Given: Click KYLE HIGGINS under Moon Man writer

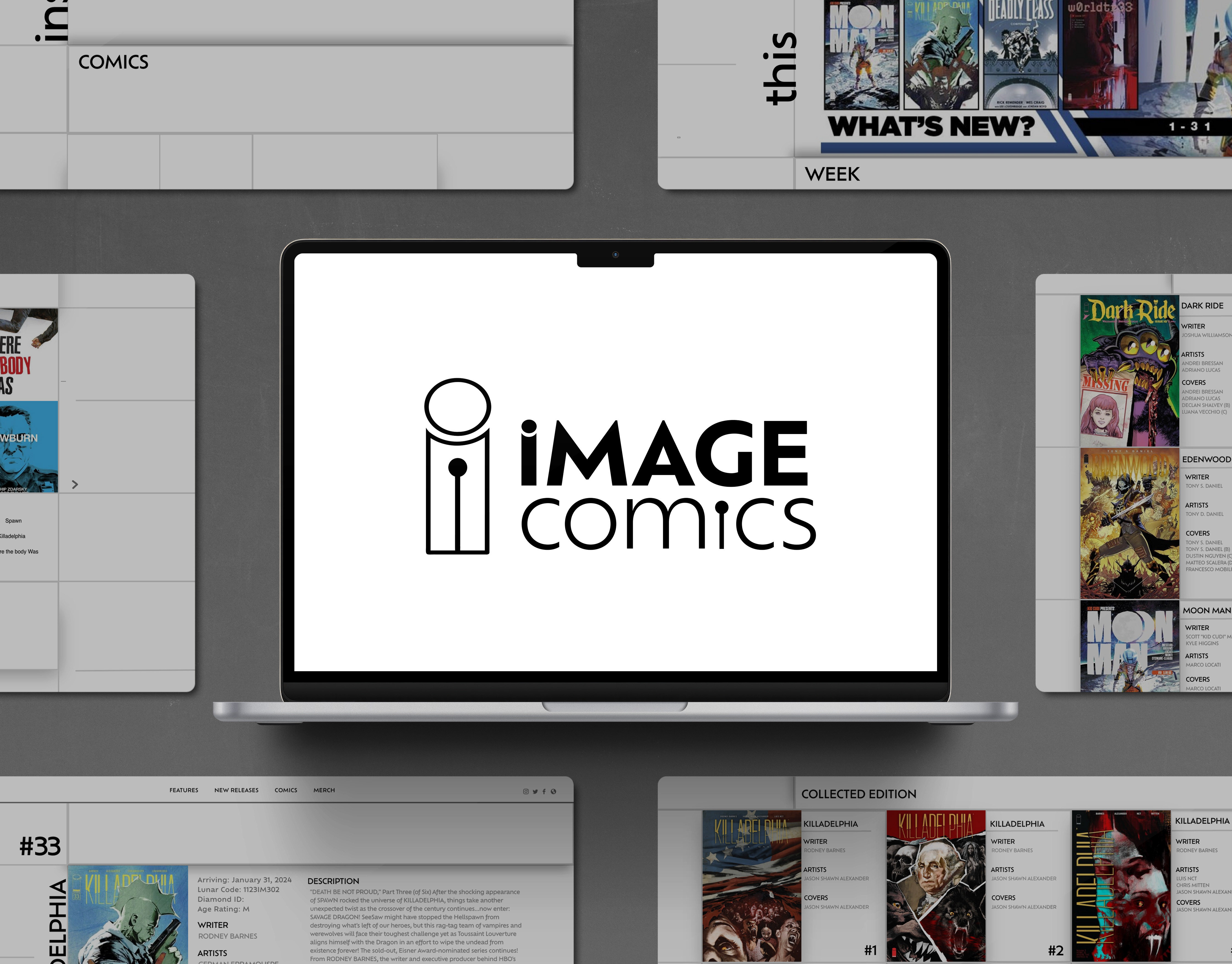Looking at the screenshot, I should click(x=1201, y=643).
